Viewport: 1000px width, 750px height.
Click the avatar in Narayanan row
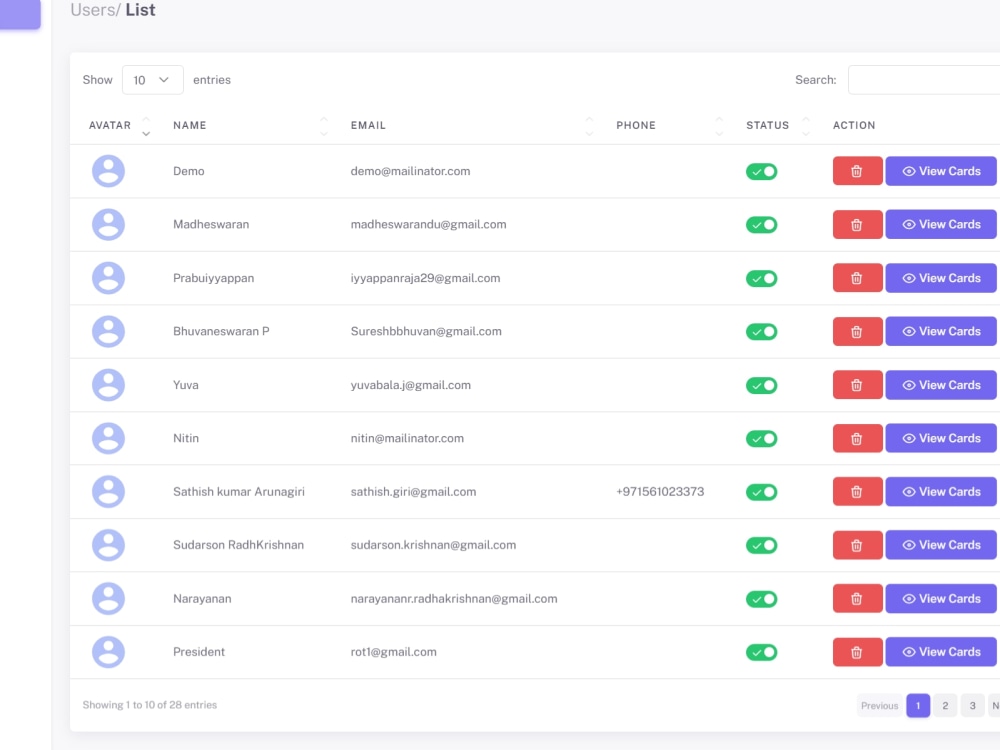click(x=108, y=599)
